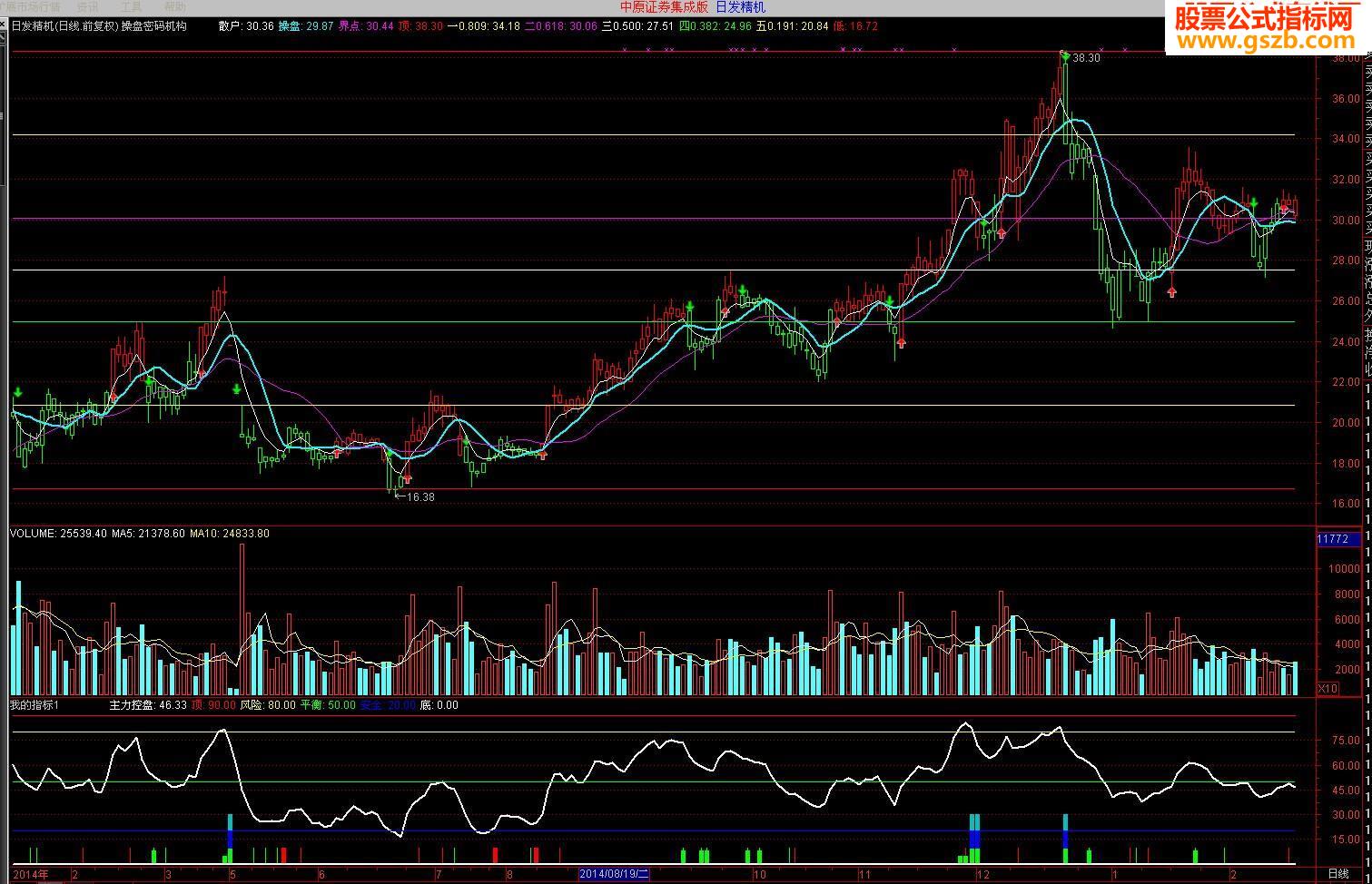Screen dimensions: 1372x884
Task: Click the 15.00 indicator axis label
Action: coord(1345,840)
